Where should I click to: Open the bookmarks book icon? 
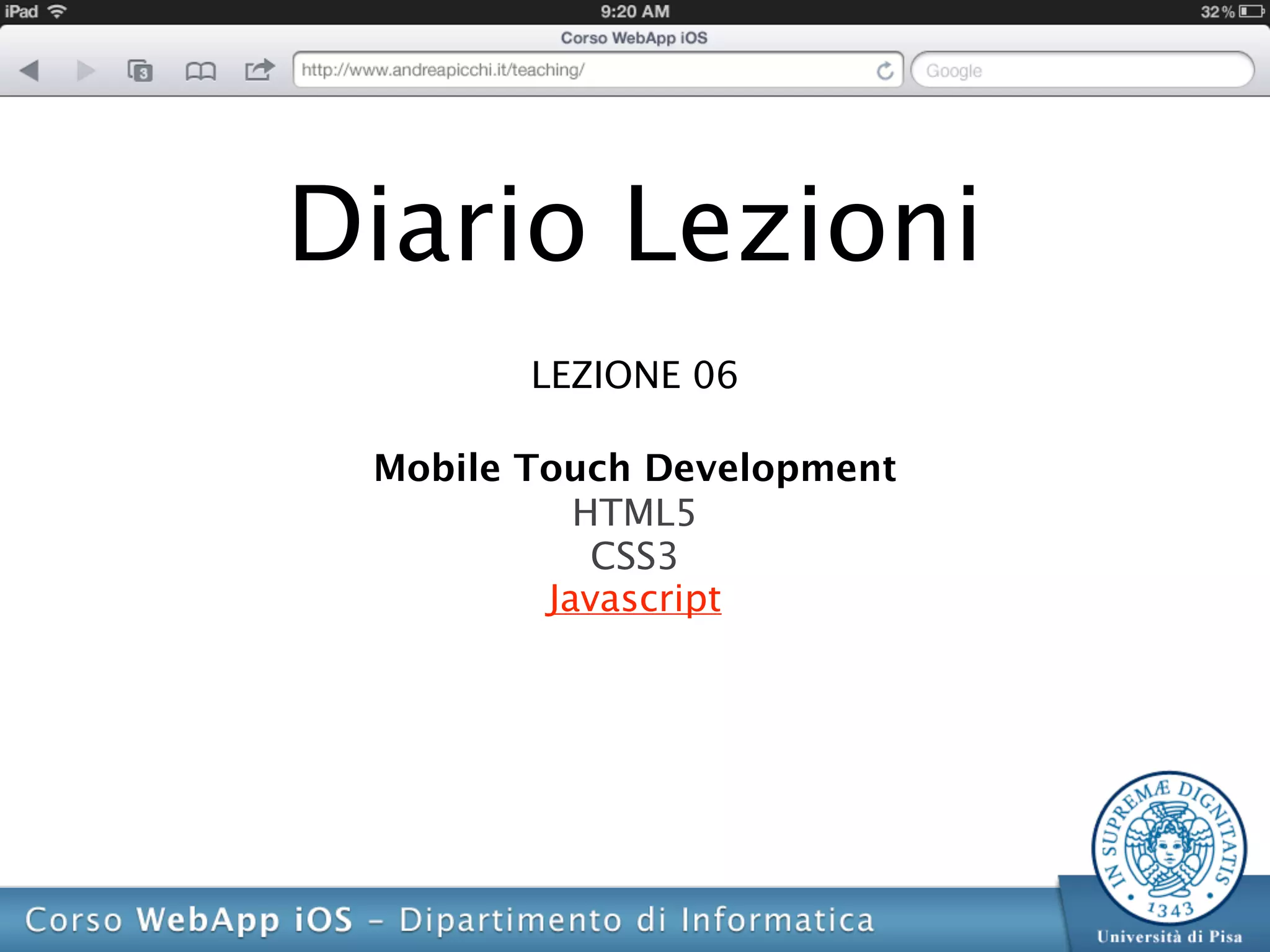point(200,71)
